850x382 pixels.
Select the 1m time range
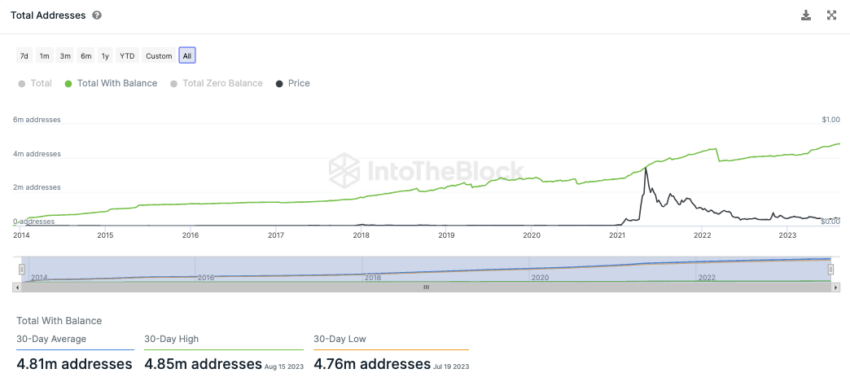tap(44, 56)
